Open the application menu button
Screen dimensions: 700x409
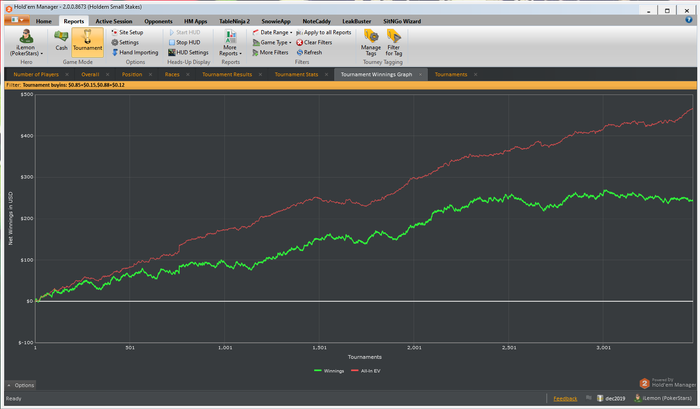[x=17, y=20]
